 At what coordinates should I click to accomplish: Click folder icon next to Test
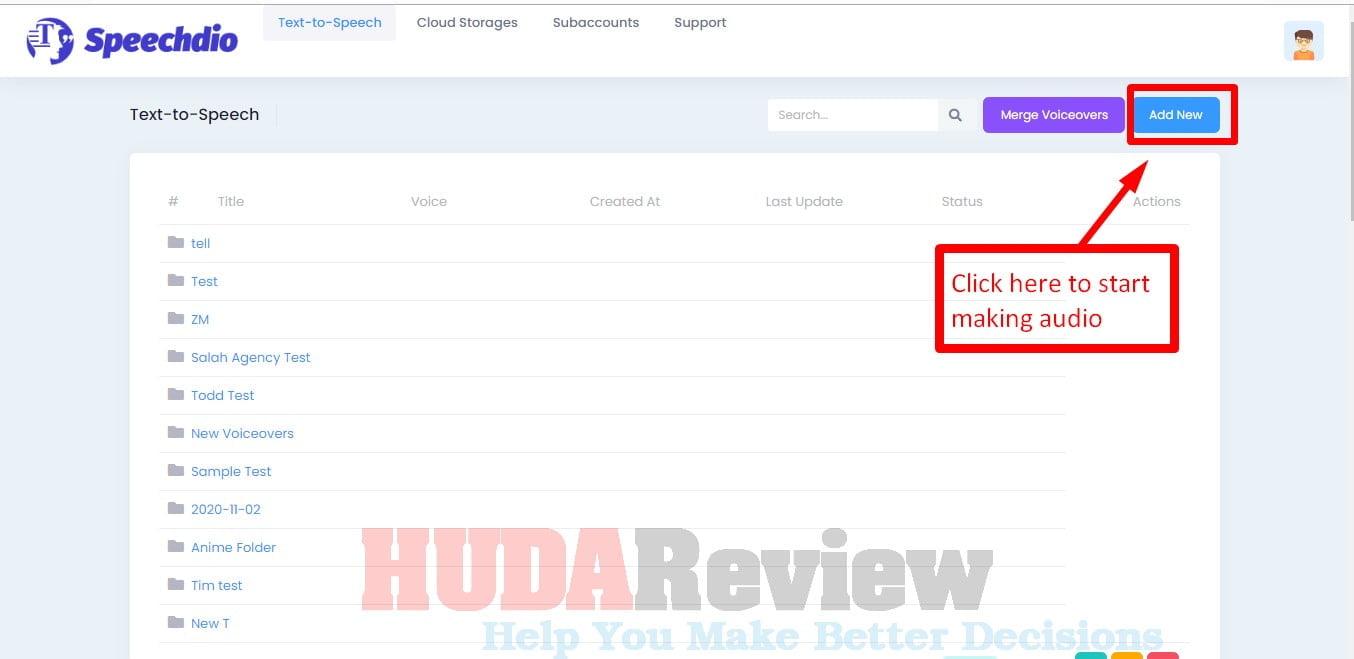176,280
